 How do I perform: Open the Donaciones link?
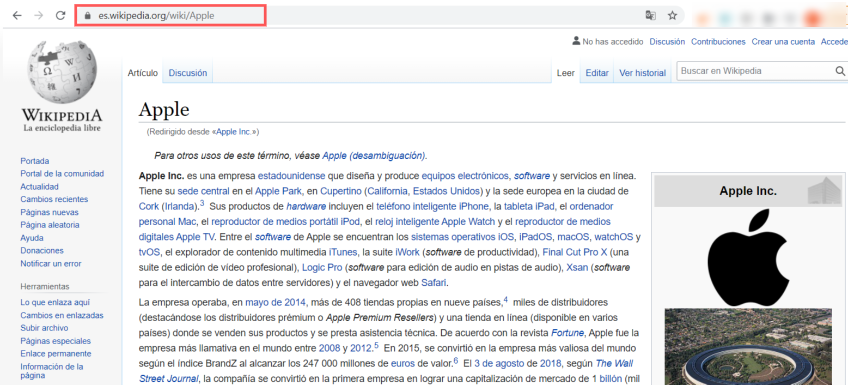coord(42,251)
